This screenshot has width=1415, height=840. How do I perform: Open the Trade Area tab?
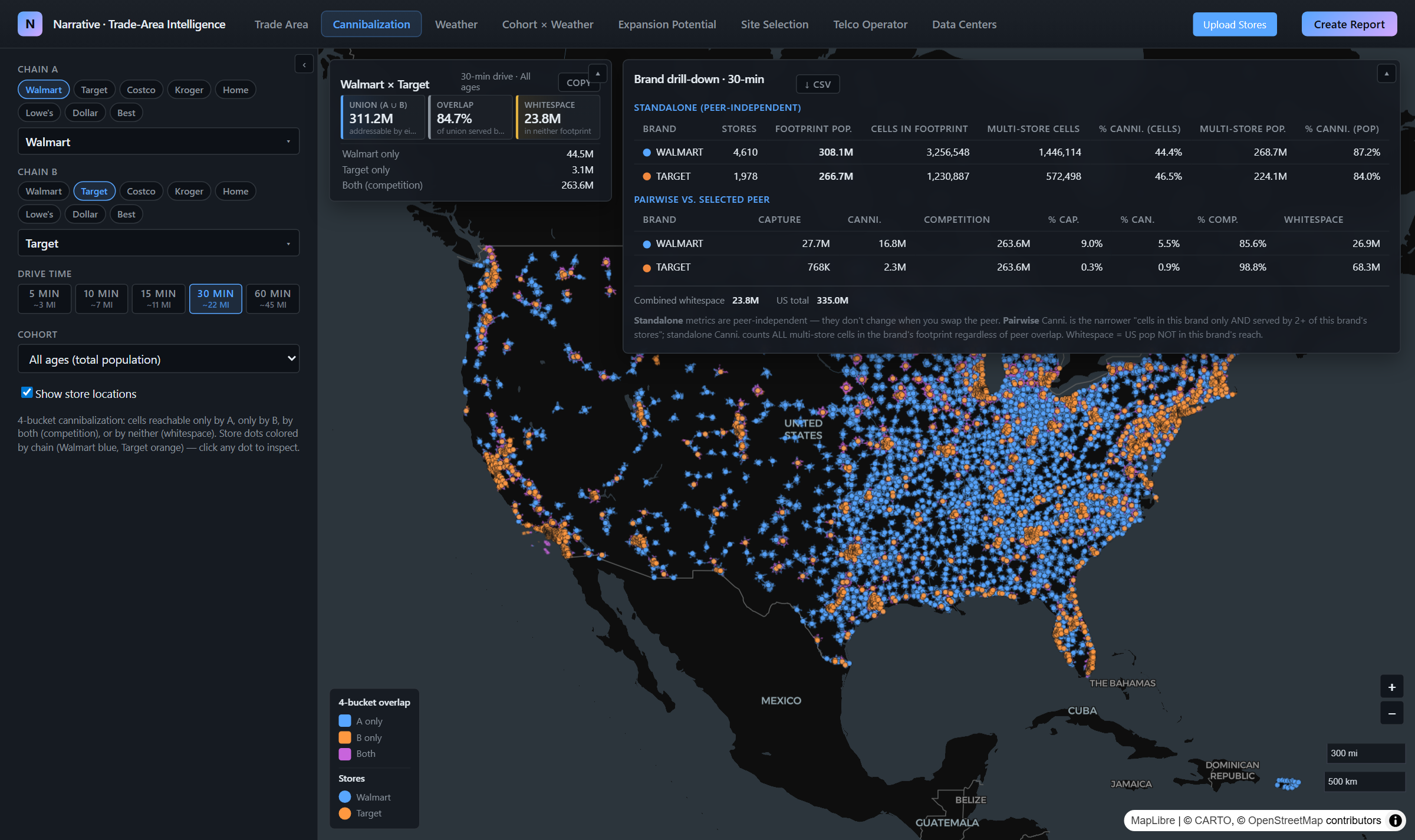(281, 24)
